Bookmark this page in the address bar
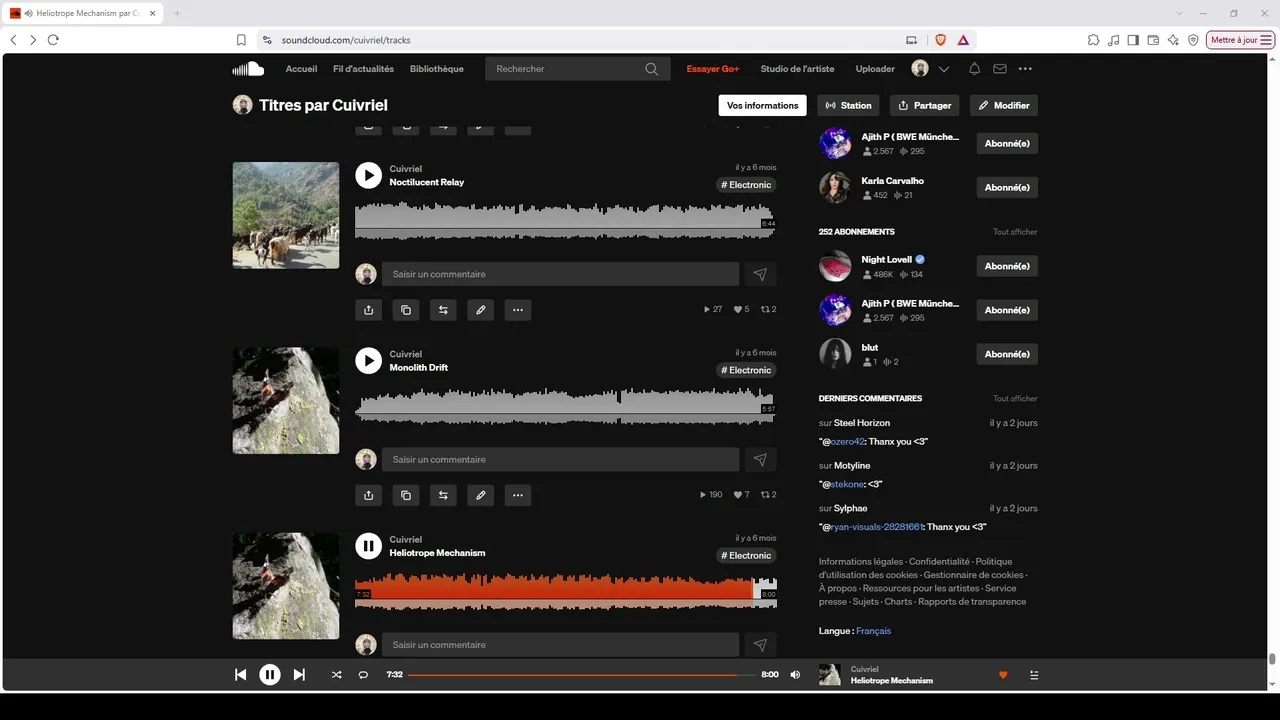Screen dimensions: 1280x720 point(241,40)
